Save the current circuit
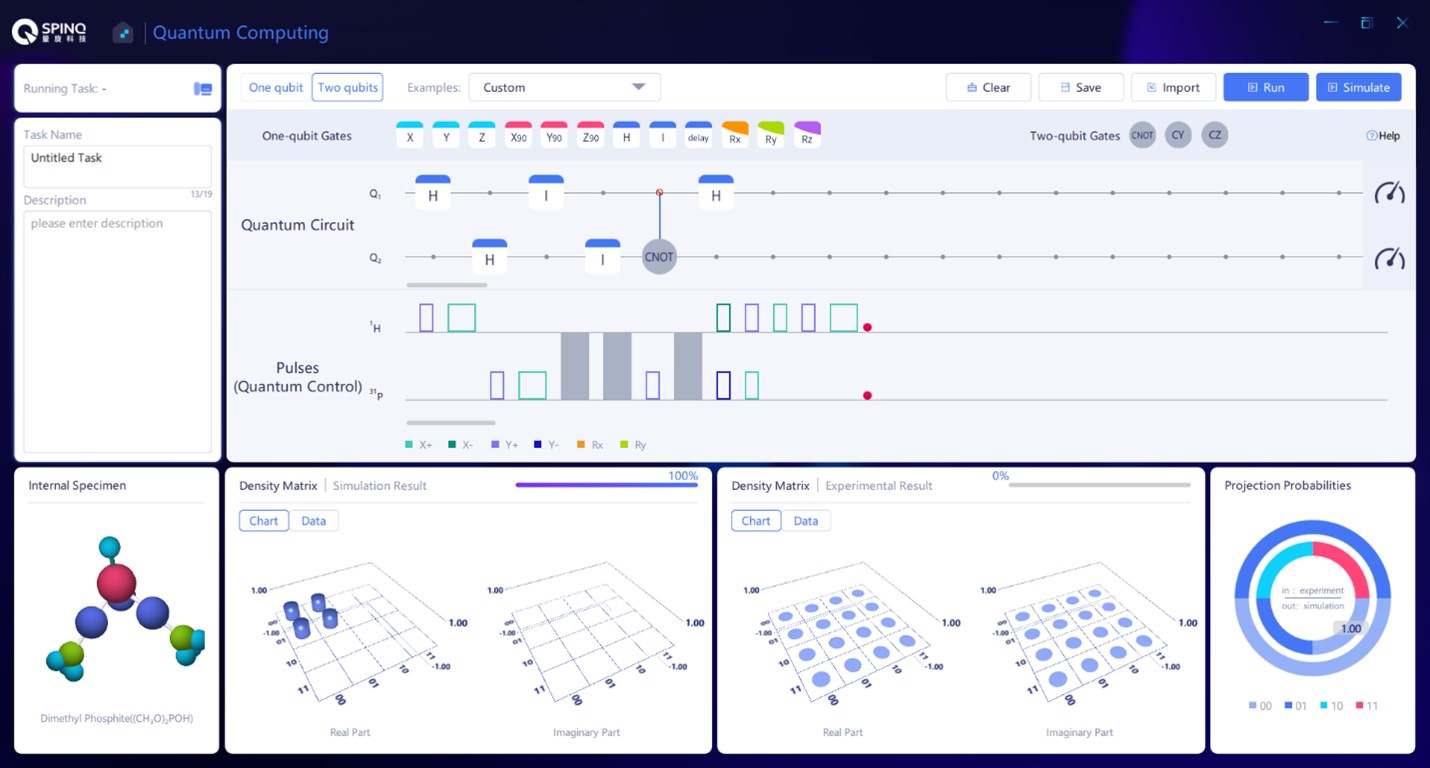The width and height of the screenshot is (1430, 768). [x=1081, y=87]
